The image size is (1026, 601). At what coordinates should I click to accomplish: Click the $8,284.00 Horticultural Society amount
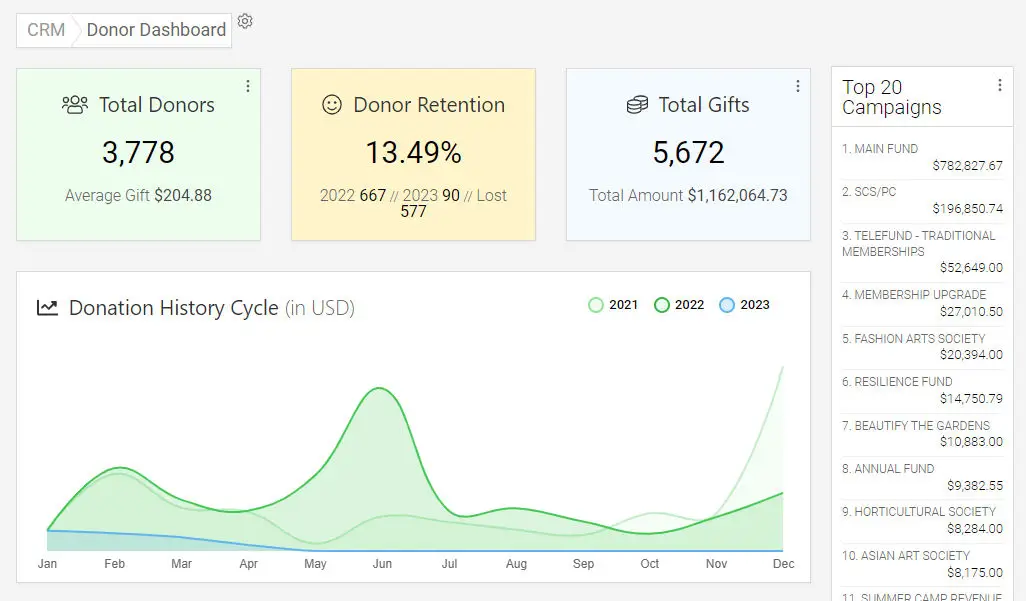click(x=975, y=529)
